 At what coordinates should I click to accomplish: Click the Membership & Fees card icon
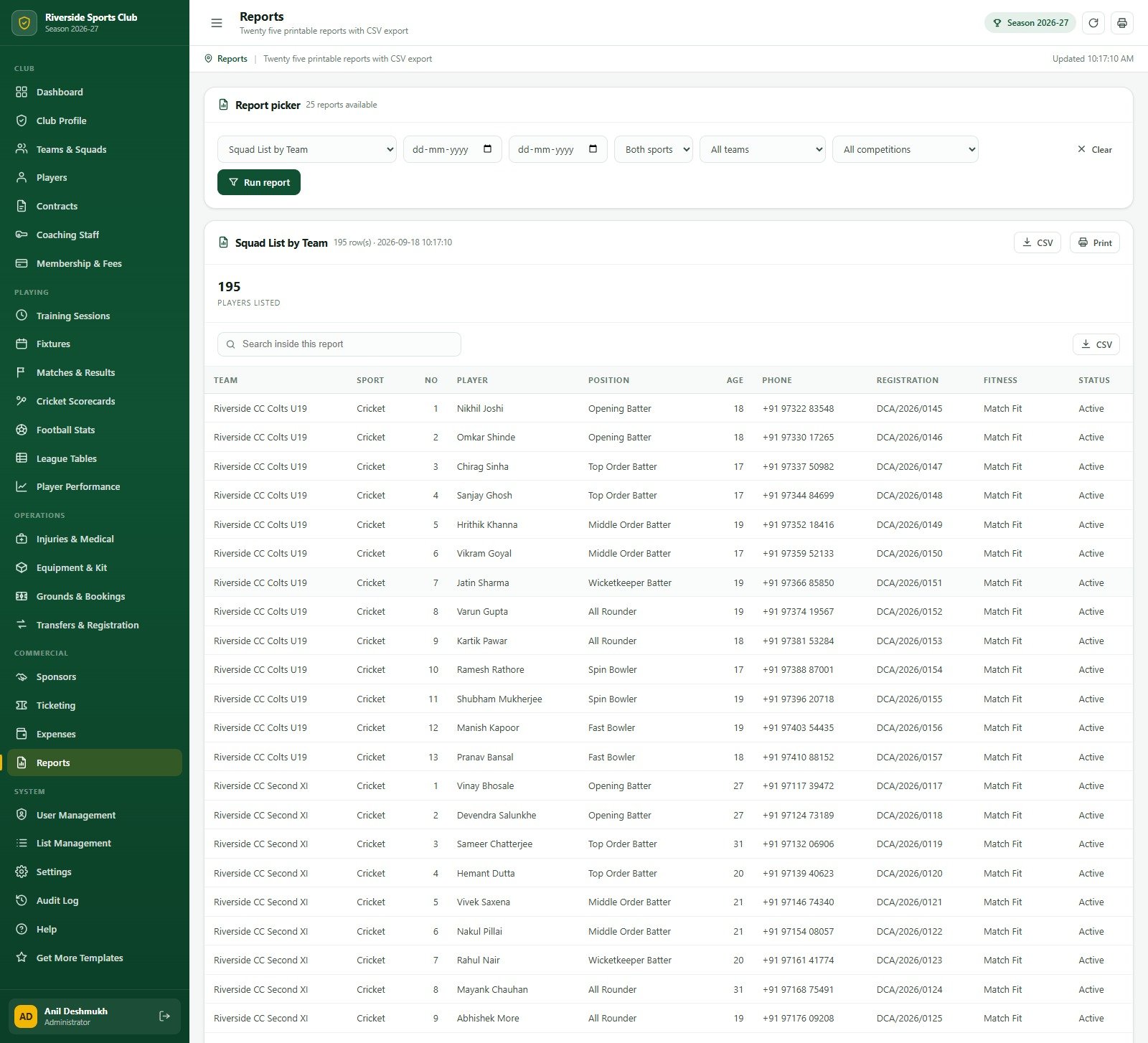click(x=22, y=263)
